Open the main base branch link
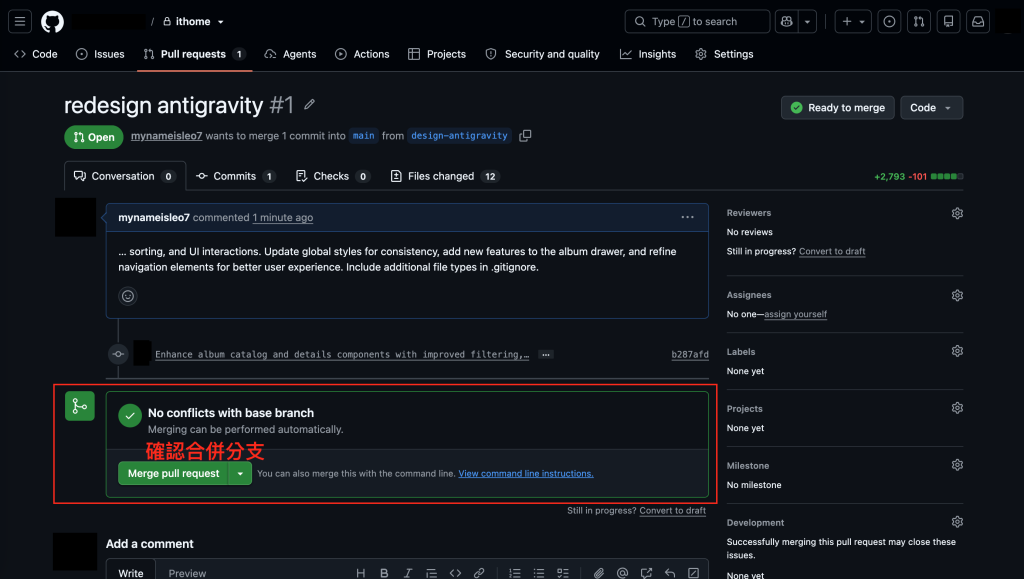This screenshot has width=1024, height=579. click(x=364, y=136)
